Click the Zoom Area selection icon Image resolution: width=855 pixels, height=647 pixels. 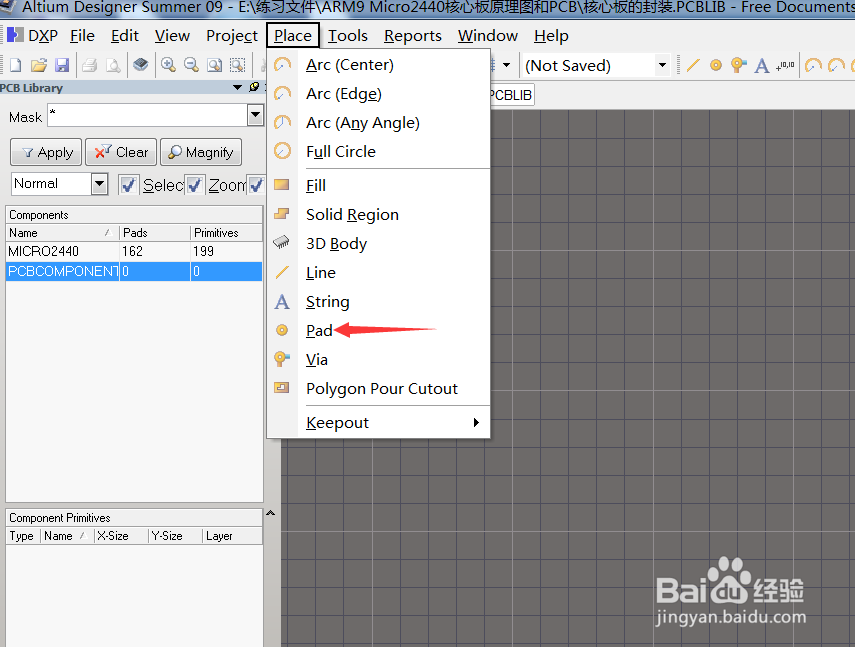(237, 65)
